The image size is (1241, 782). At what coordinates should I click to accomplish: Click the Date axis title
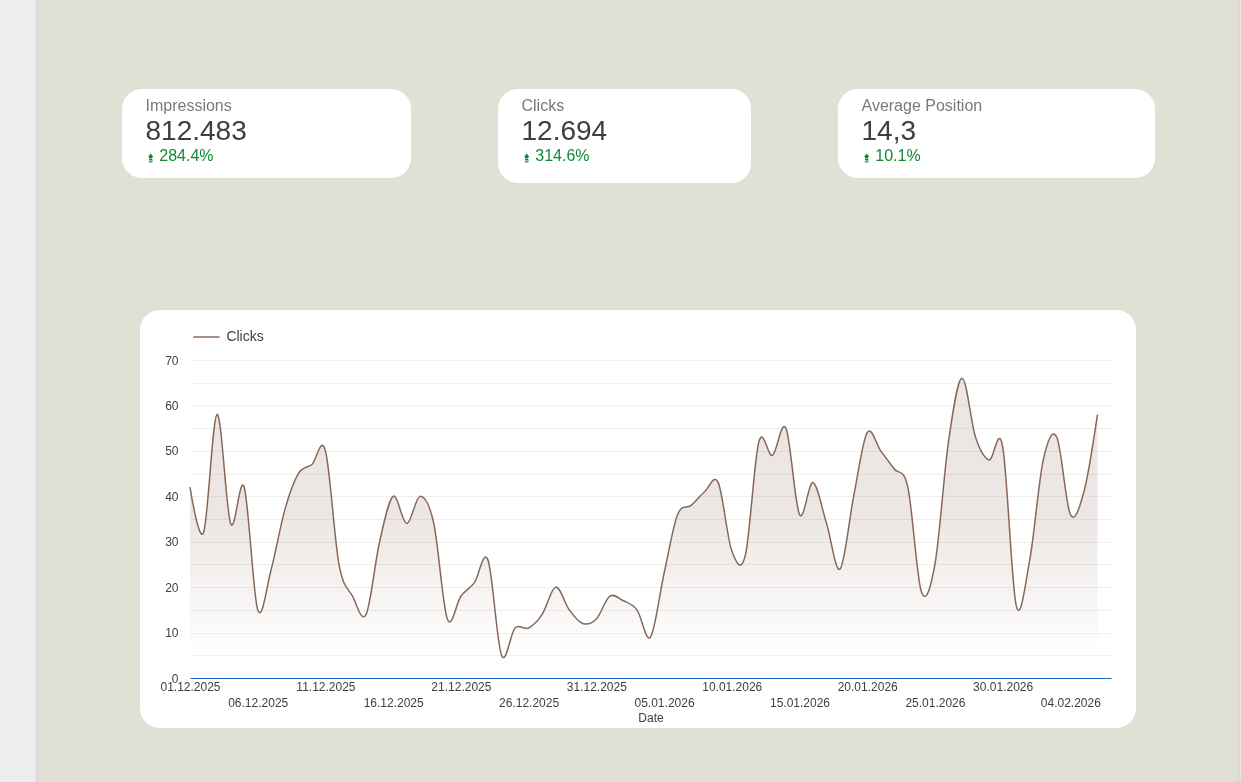[651, 718]
